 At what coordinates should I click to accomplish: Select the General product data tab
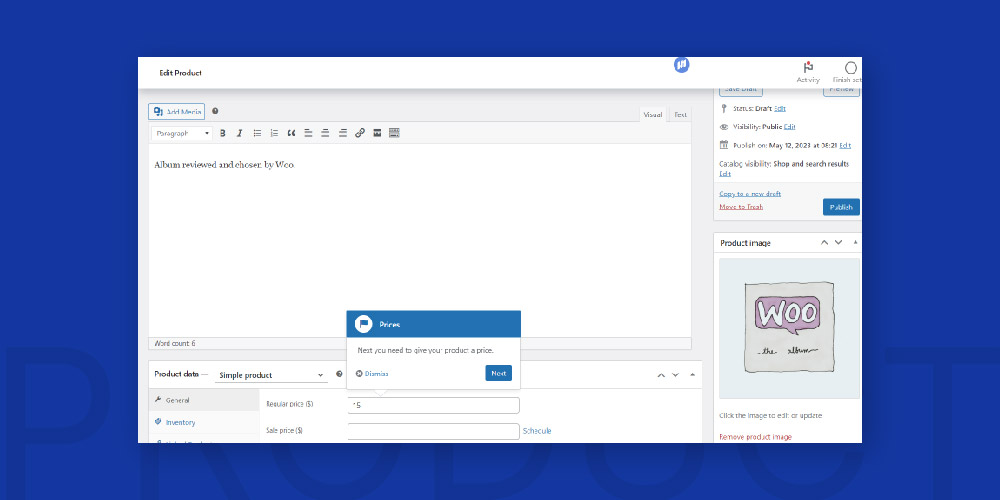(x=204, y=401)
